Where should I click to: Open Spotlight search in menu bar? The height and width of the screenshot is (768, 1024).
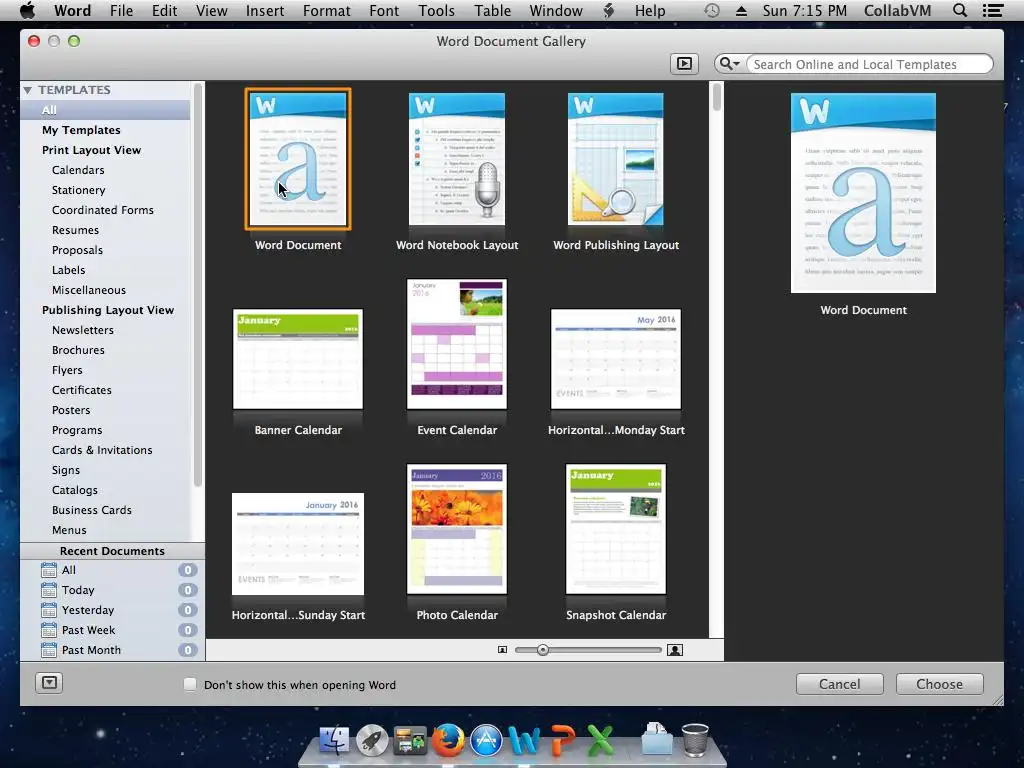(x=959, y=10)
